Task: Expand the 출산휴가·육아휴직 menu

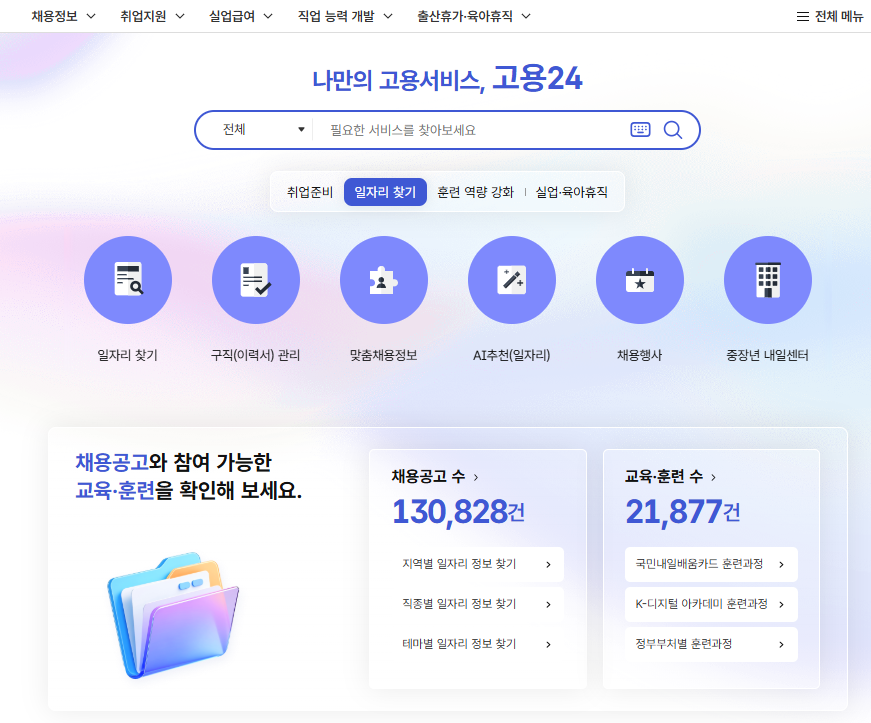Action: pyautogui.click(x=474, y=16)
